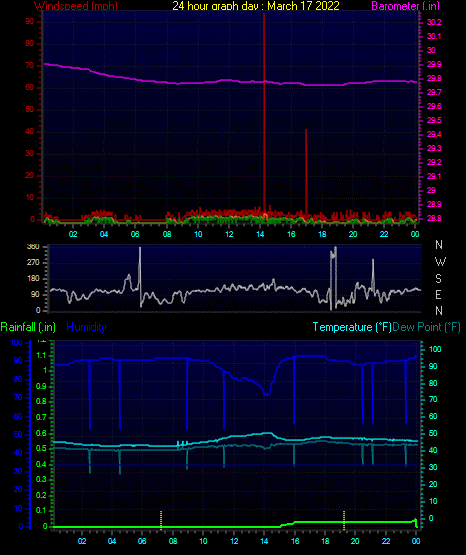Click the 29.8 barometer scale value
This screenshot has width=466, height=555.
coord(434,78)
